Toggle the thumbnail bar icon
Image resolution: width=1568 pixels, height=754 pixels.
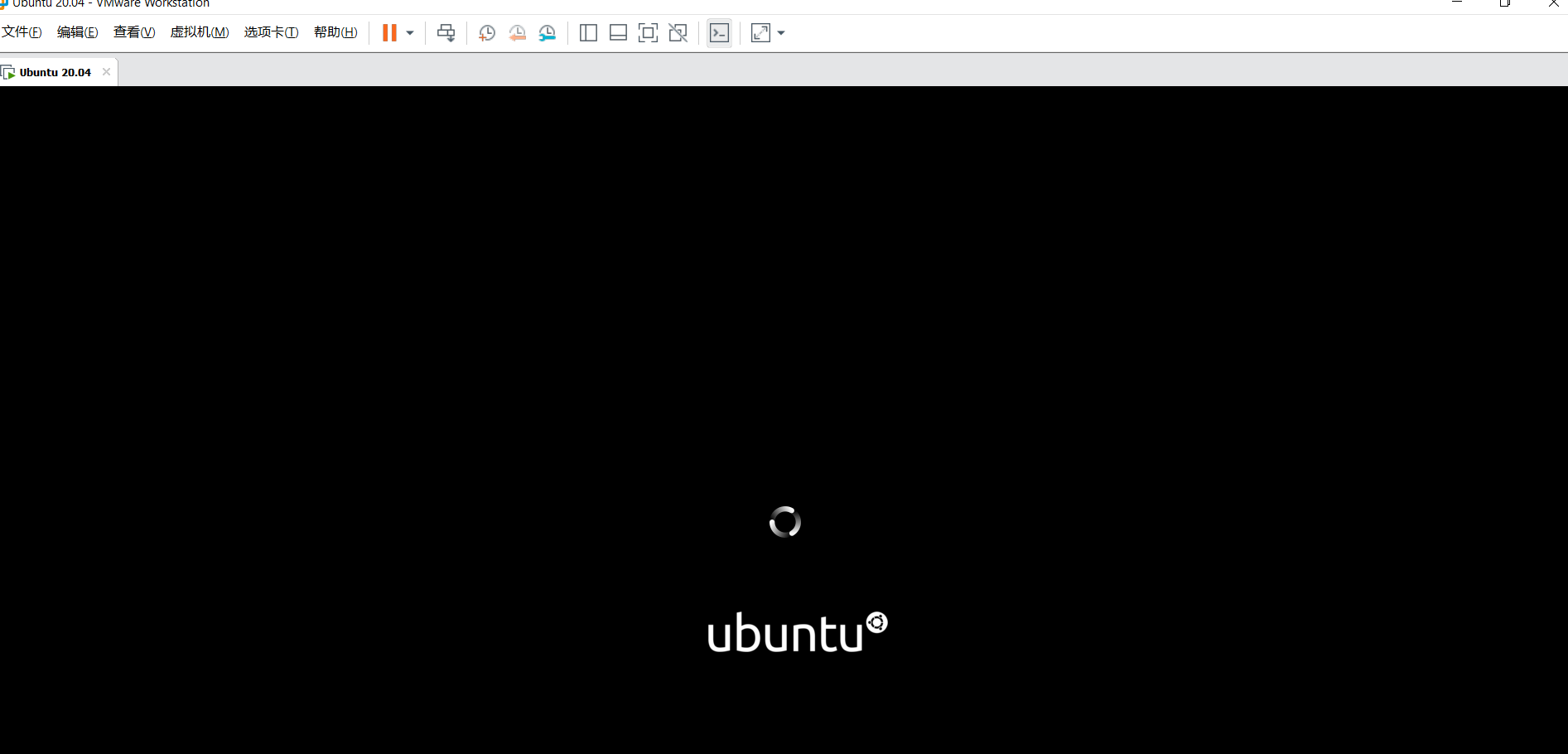pyautogui.click(x=618, y=33)
